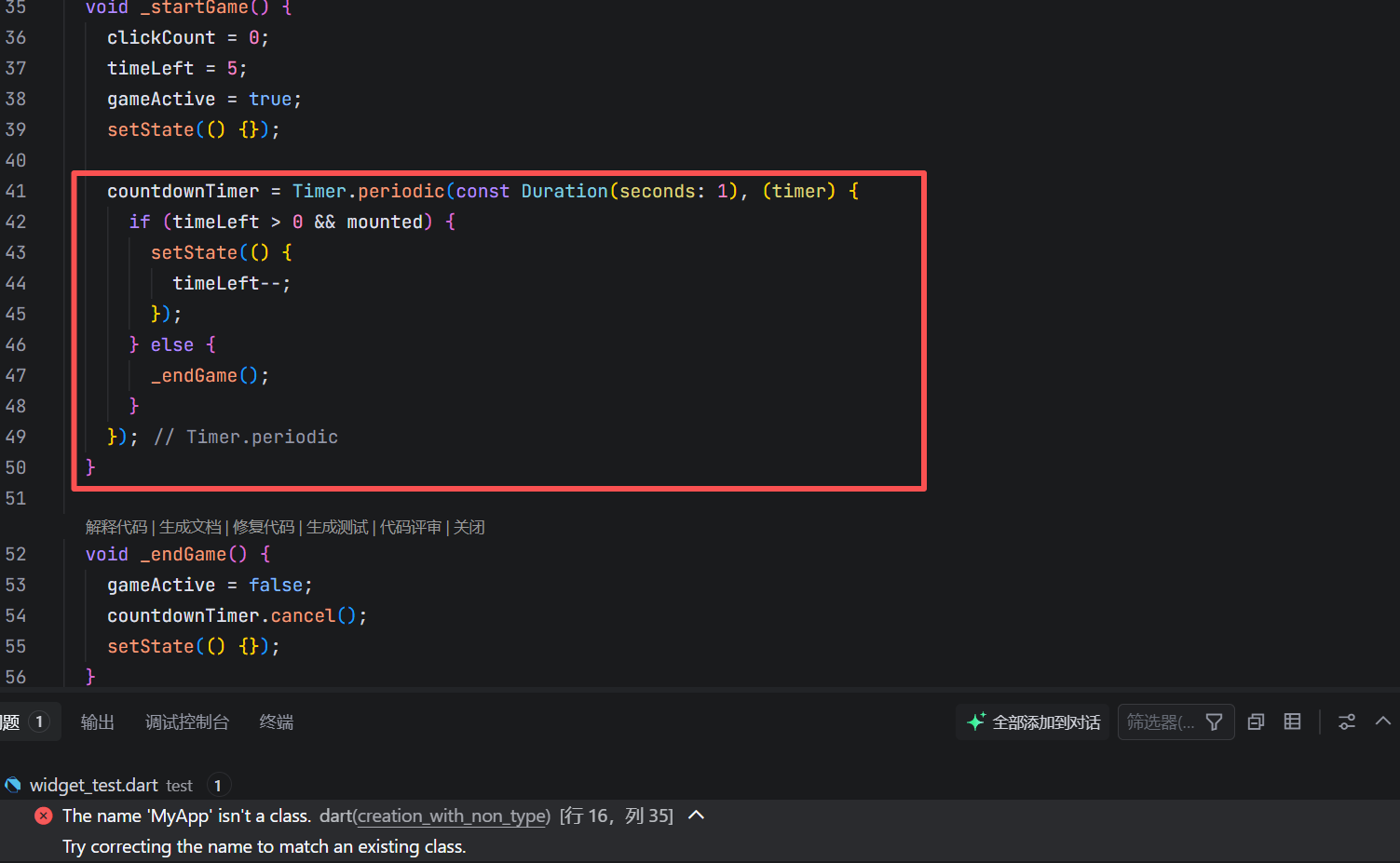Select the "The name 'MyApp' isn't a class" message

tap(186, 816)
